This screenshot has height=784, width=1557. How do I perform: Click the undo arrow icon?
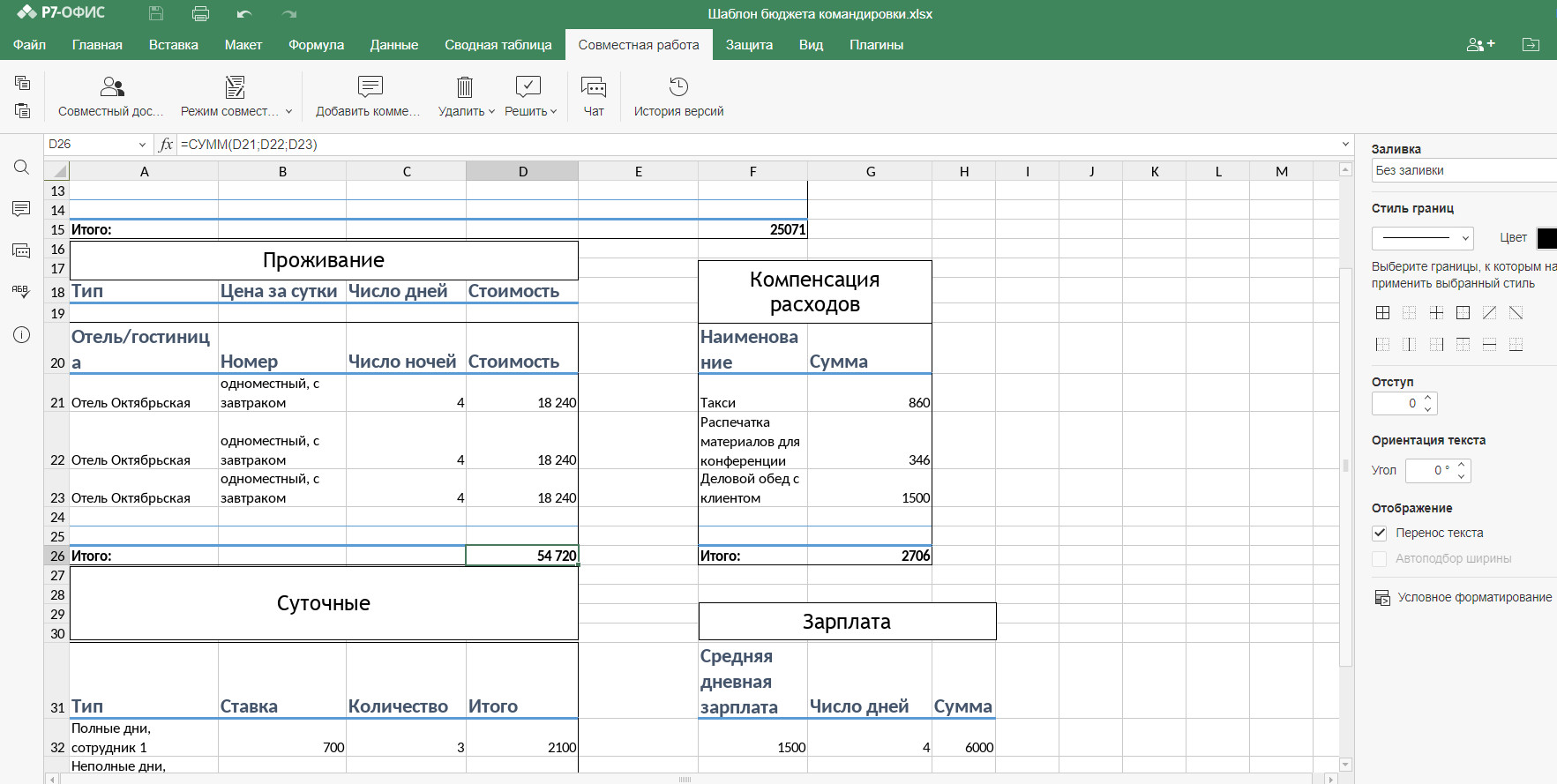[x=244, y=14]
